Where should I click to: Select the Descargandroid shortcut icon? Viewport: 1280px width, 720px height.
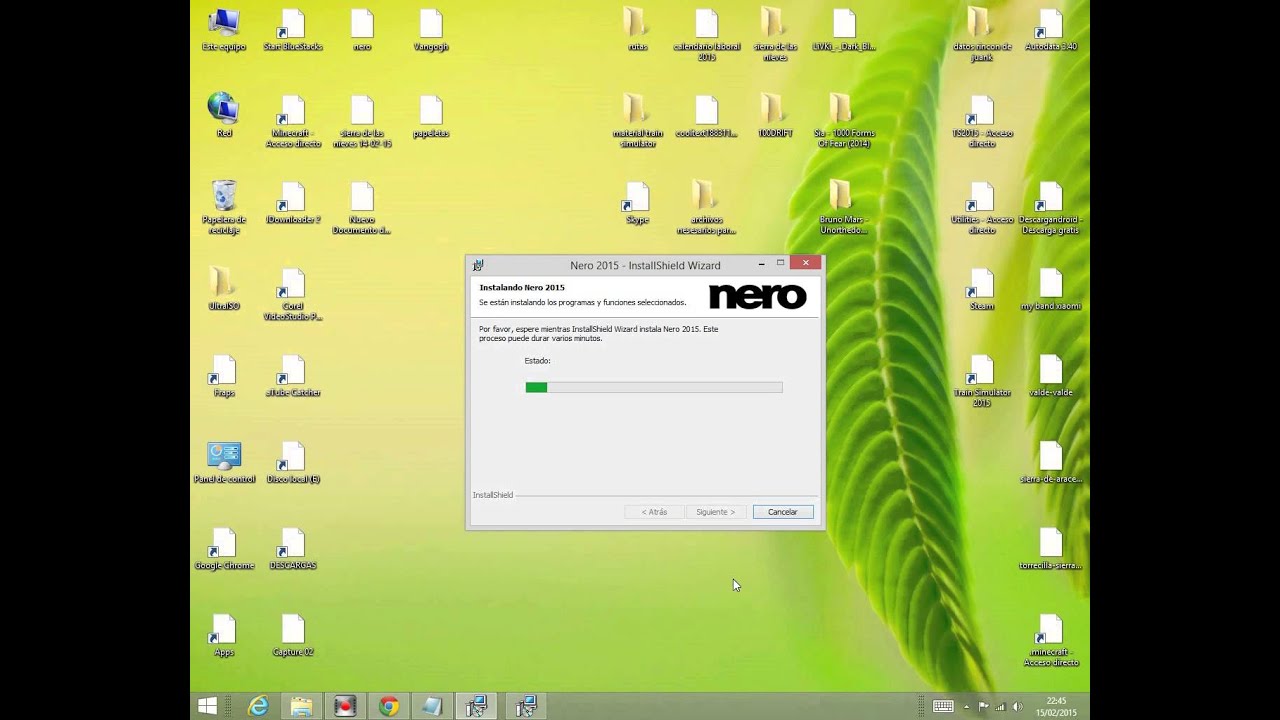pos(1050,208)
